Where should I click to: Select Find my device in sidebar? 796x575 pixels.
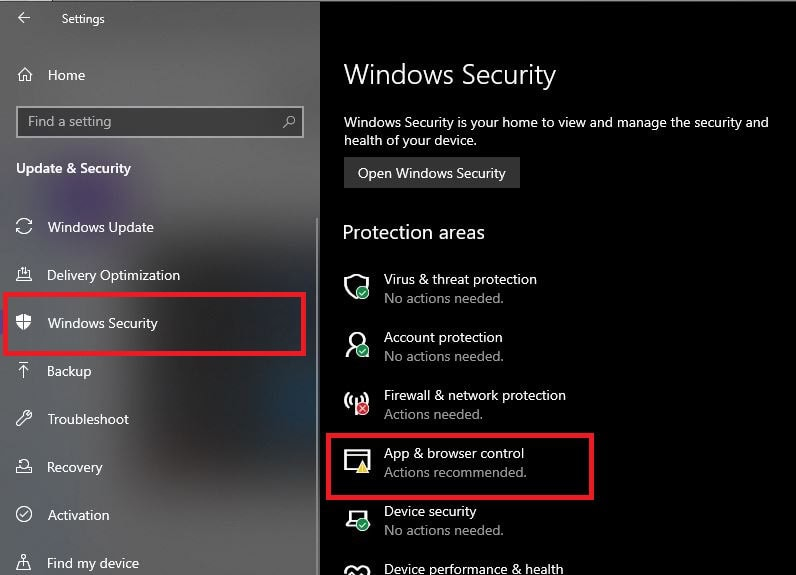[x=93, y=563]
